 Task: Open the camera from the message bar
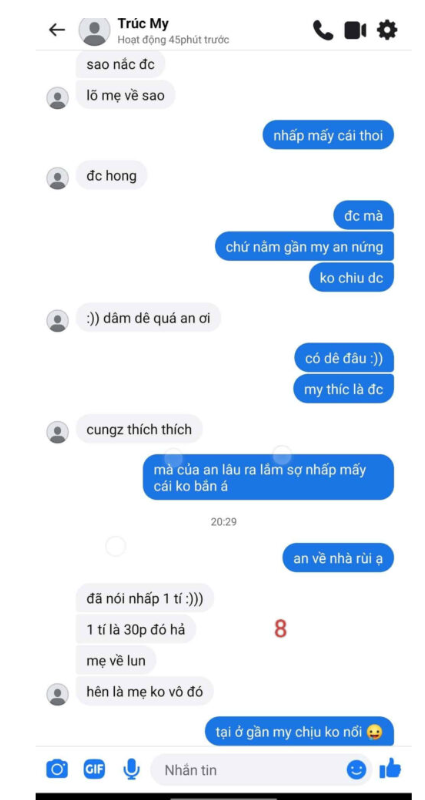click(57, 768)
